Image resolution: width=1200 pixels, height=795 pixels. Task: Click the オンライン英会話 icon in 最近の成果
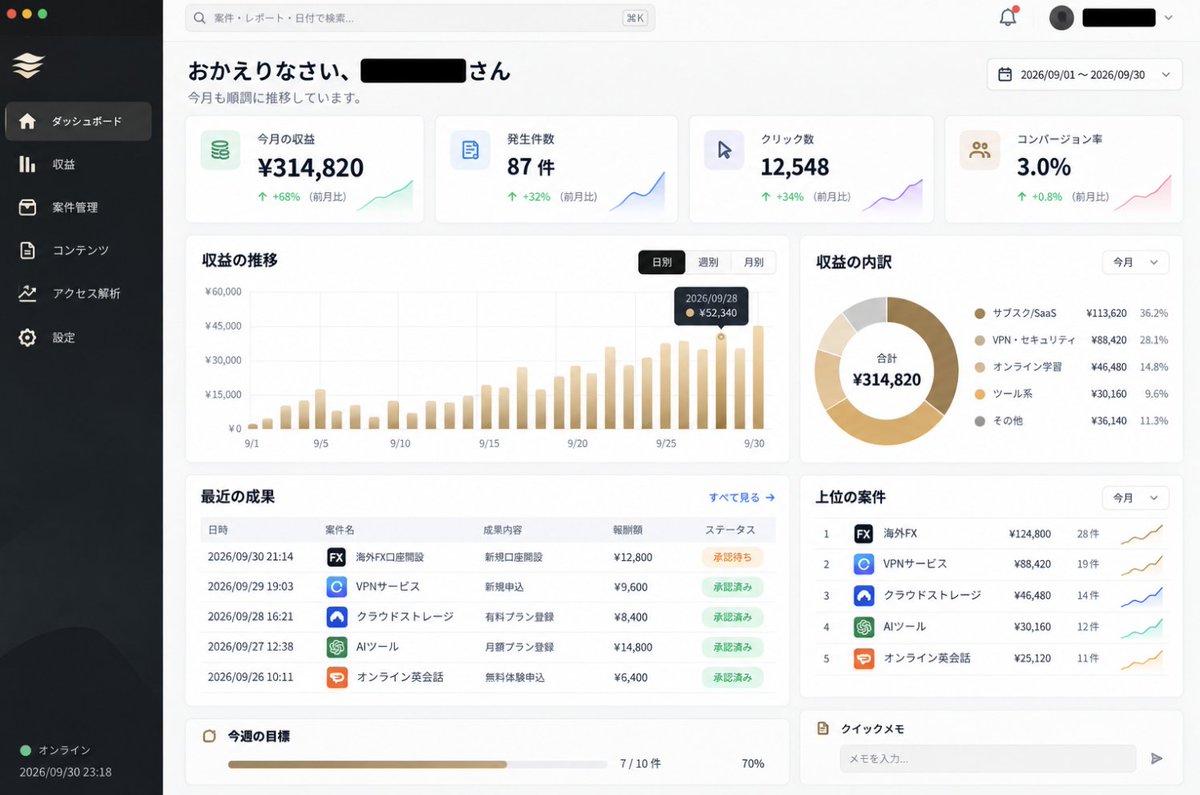pos(337,677)
